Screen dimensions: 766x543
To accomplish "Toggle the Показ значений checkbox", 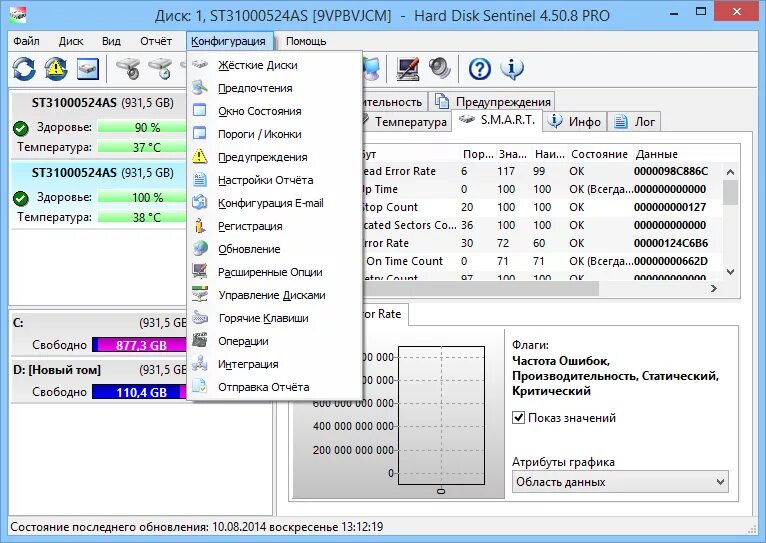I will coord(518,418).
